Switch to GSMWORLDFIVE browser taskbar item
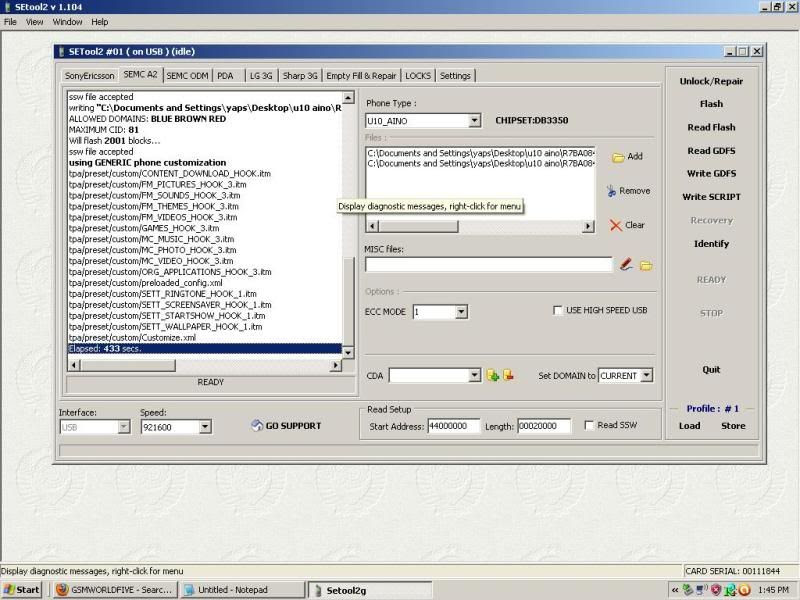Viewport: 800px width, 600px height. coord(114,590)
